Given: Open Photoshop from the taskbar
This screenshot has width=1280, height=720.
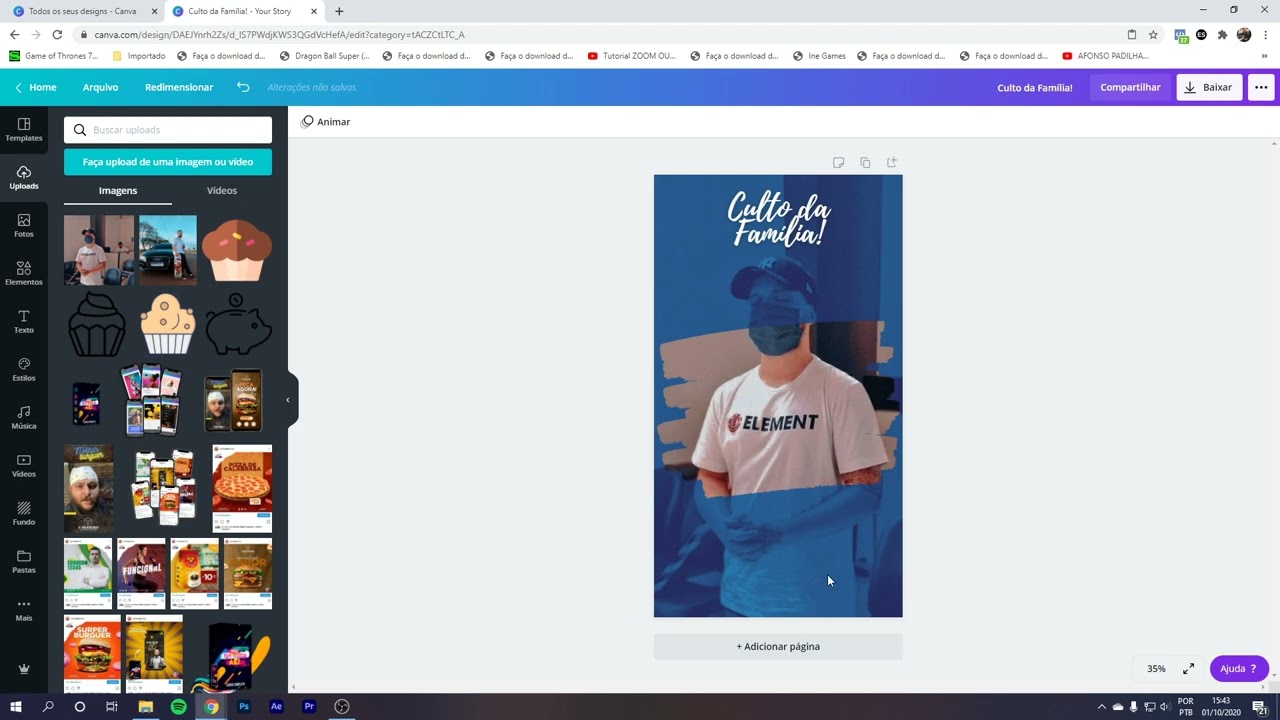Looking at the screenshot, I should (x=244, y=706).
